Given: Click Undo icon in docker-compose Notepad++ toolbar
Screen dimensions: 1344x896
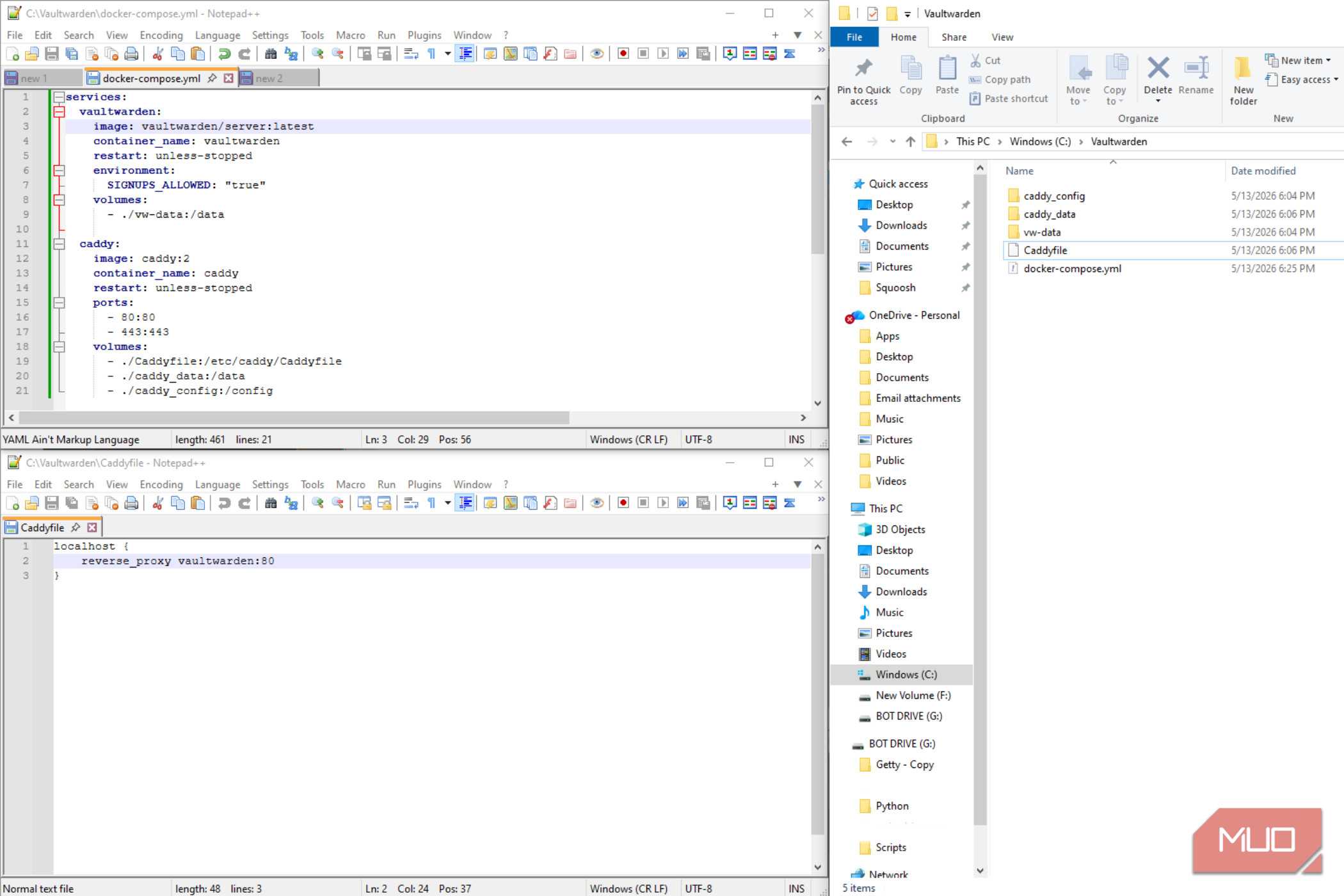Looking at the screenshot, I should [224, 54].
